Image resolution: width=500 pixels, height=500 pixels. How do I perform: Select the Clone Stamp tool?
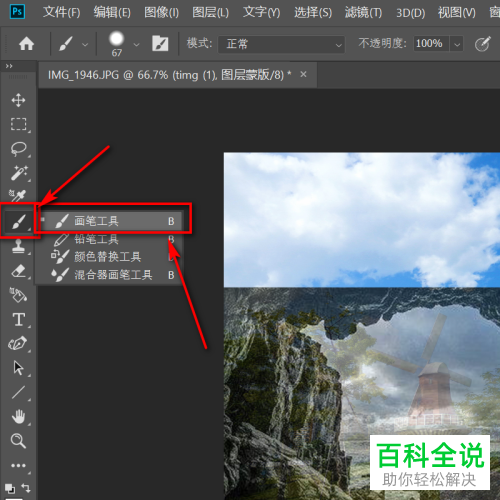coord(19,247)
